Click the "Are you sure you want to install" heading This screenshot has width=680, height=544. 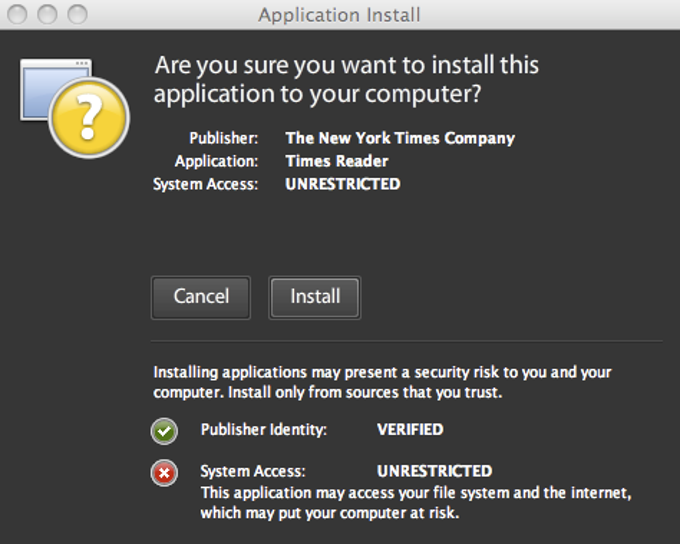point(347,79)
